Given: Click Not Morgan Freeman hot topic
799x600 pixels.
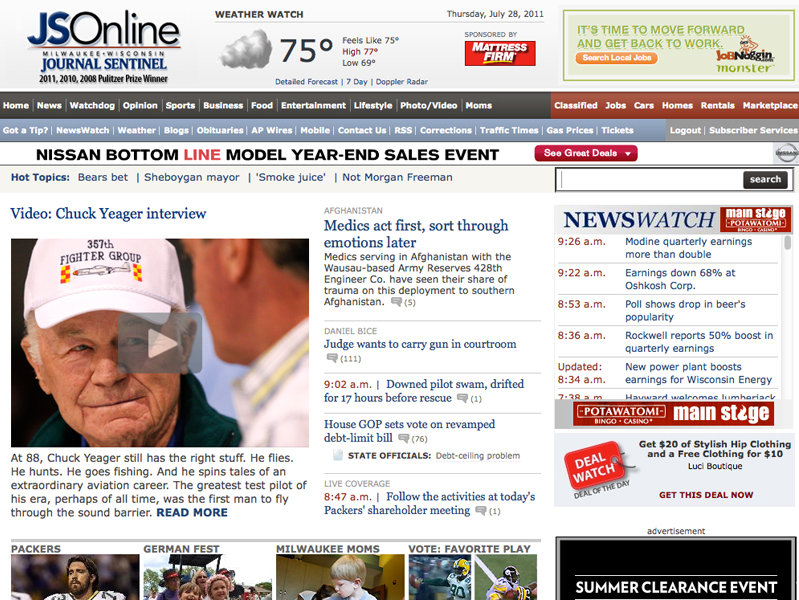Looking at the screenshot, I should (397, 177).
